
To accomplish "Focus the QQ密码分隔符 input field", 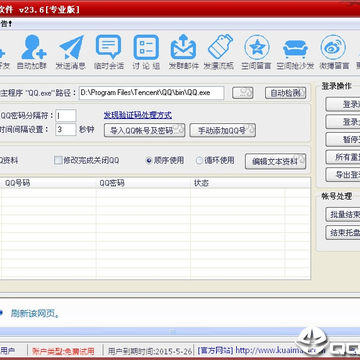I will click(66, 116).
